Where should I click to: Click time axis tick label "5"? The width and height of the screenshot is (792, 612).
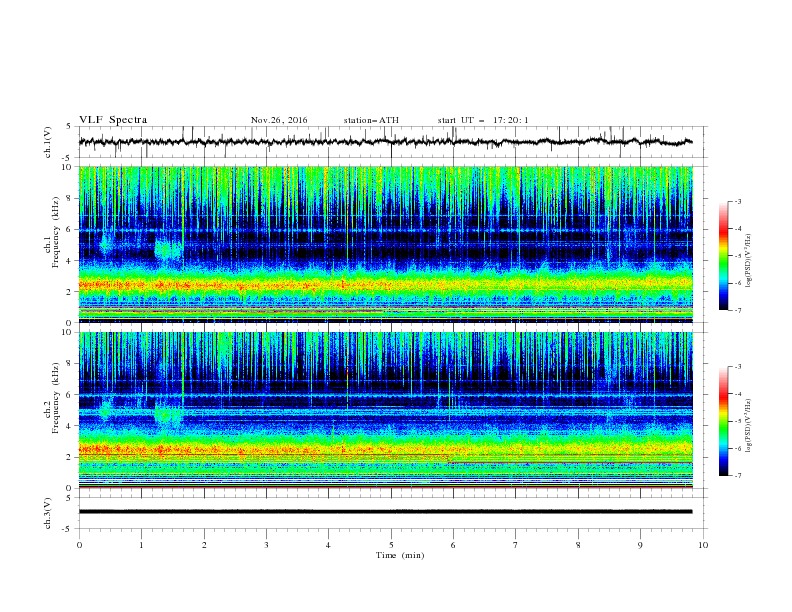pos(391,545)
